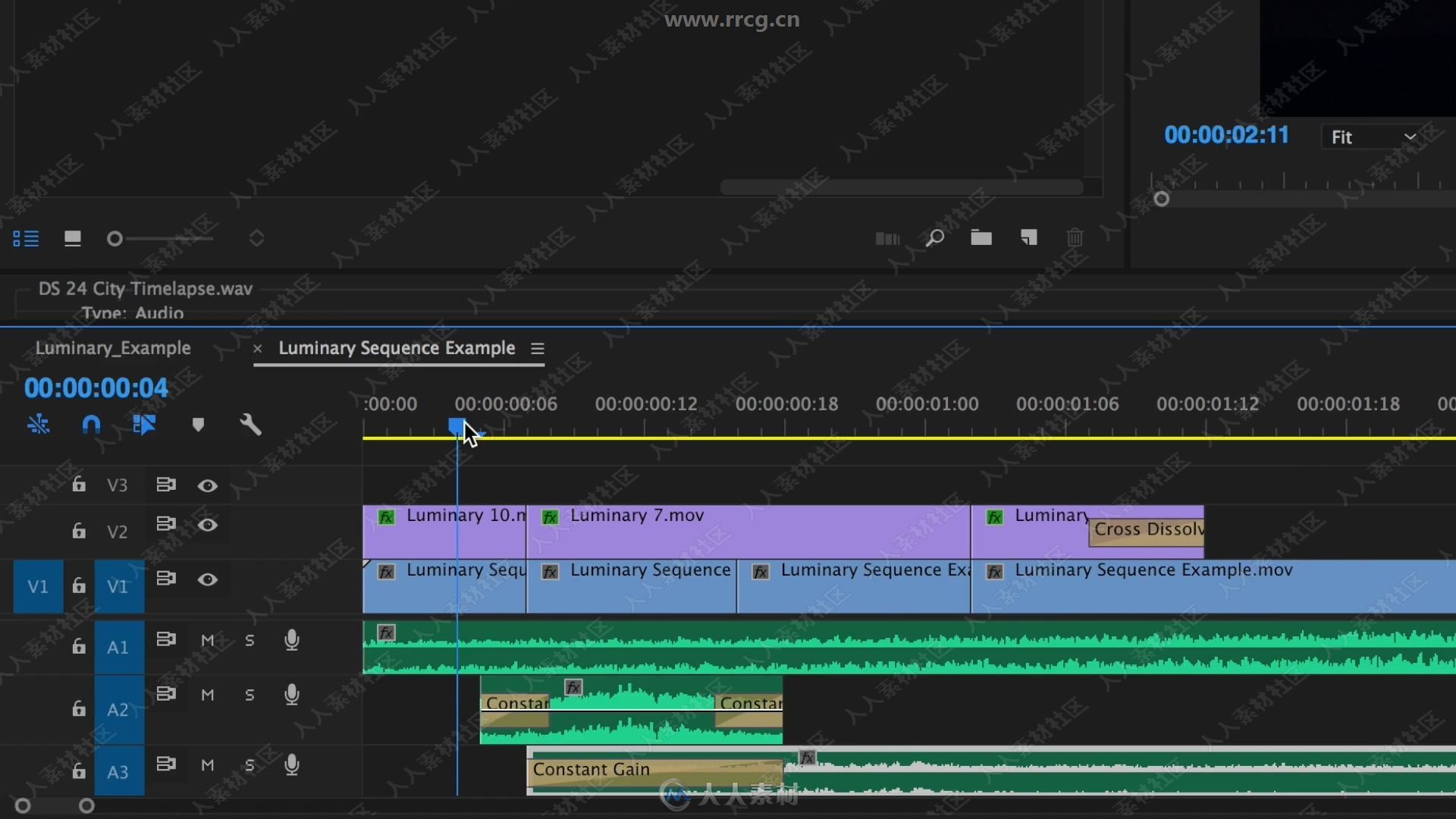
Task: Select the Luminary 7.mov clip
Action: pyautogui.click(x=748, y=532)
